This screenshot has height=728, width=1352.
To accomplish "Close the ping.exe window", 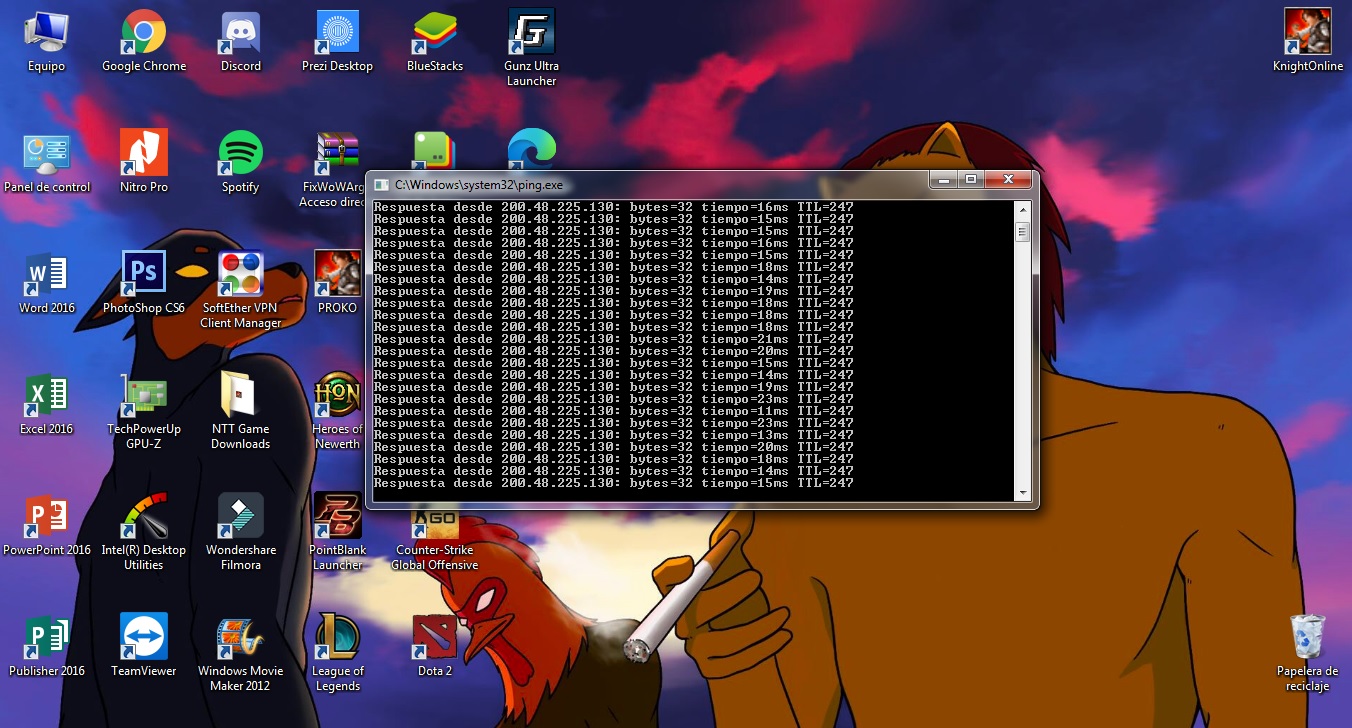I will [1008, 179].
